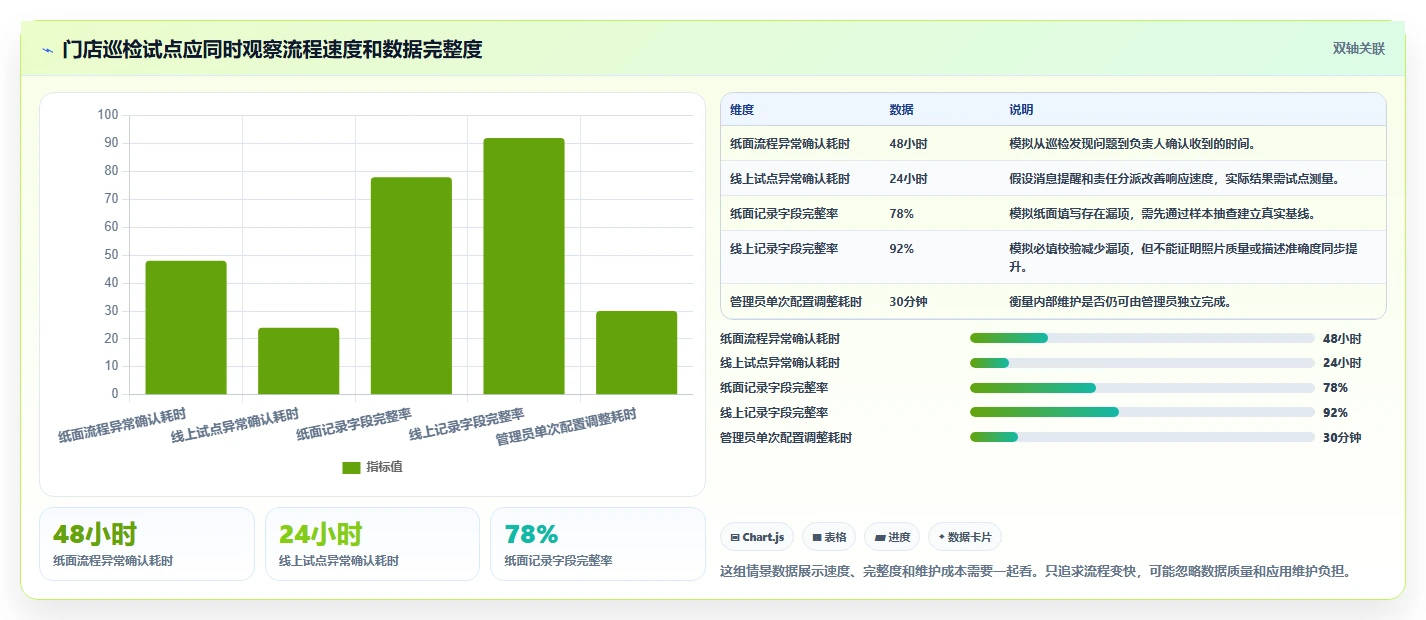Click the y-axis label 100

[108, 115]
